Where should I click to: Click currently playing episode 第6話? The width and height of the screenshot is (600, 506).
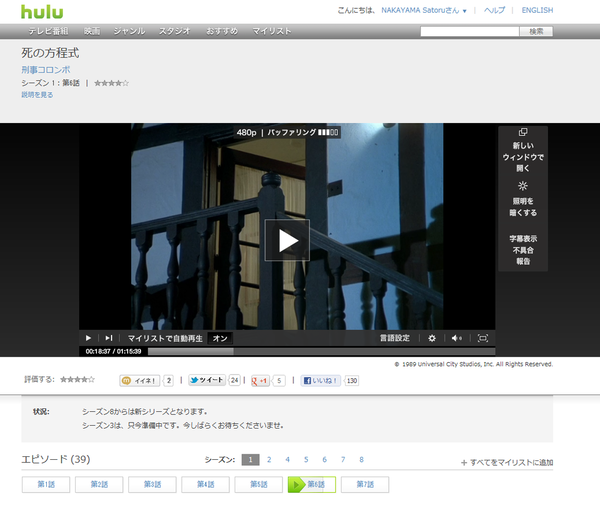[x=312, y=484]
